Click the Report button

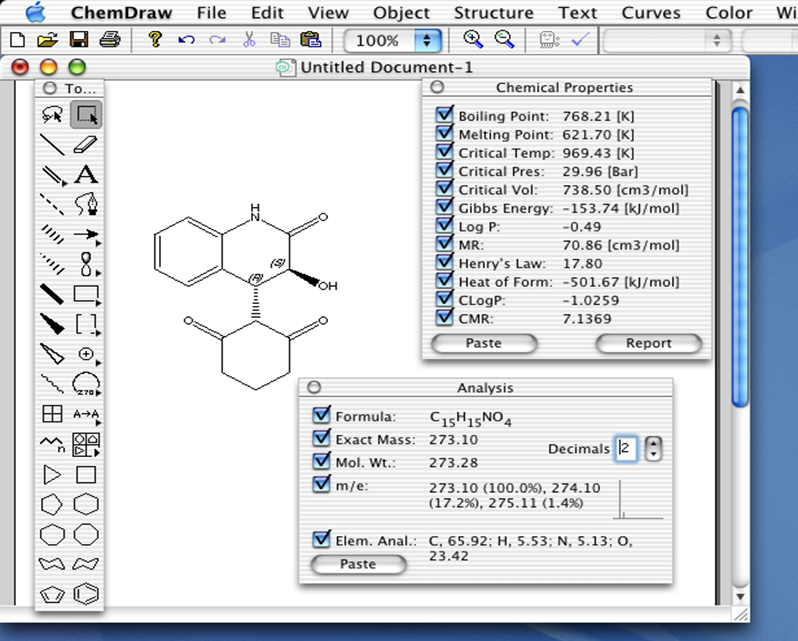coord(648,343)
